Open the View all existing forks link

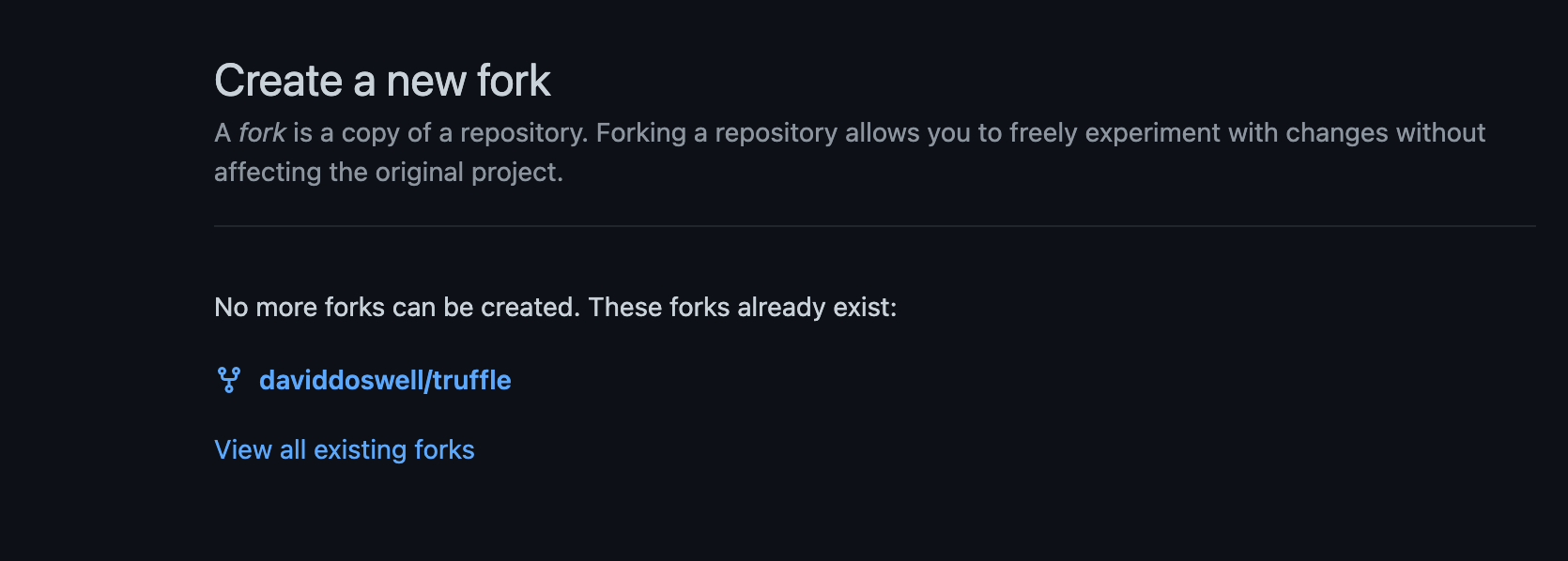point(344,450)
